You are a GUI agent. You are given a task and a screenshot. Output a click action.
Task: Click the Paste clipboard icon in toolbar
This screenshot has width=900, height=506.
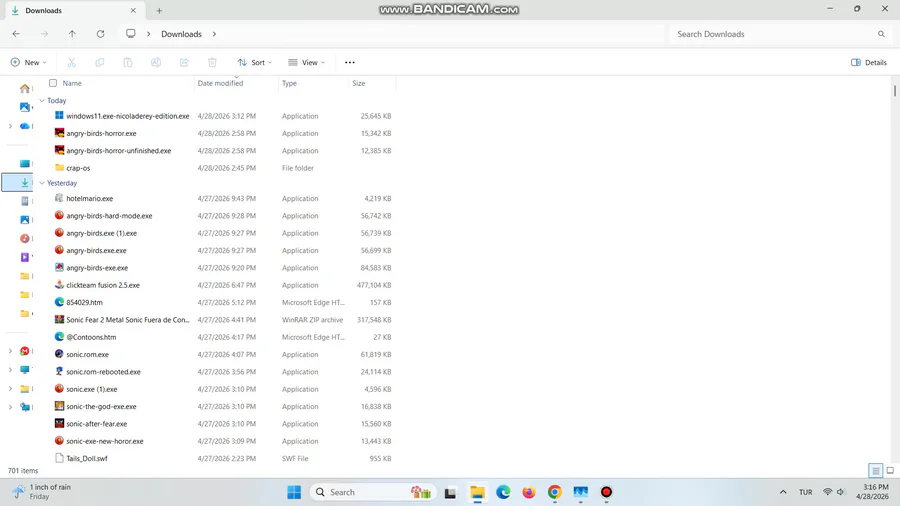click(x=128, y=63)
